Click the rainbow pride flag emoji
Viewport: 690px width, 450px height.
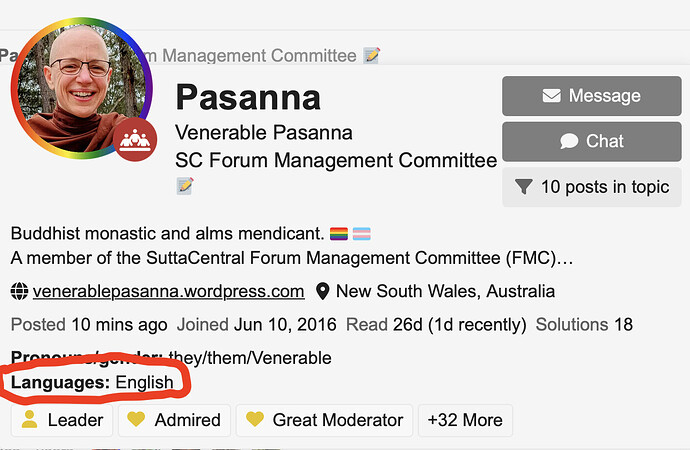[x=339, y=234]
